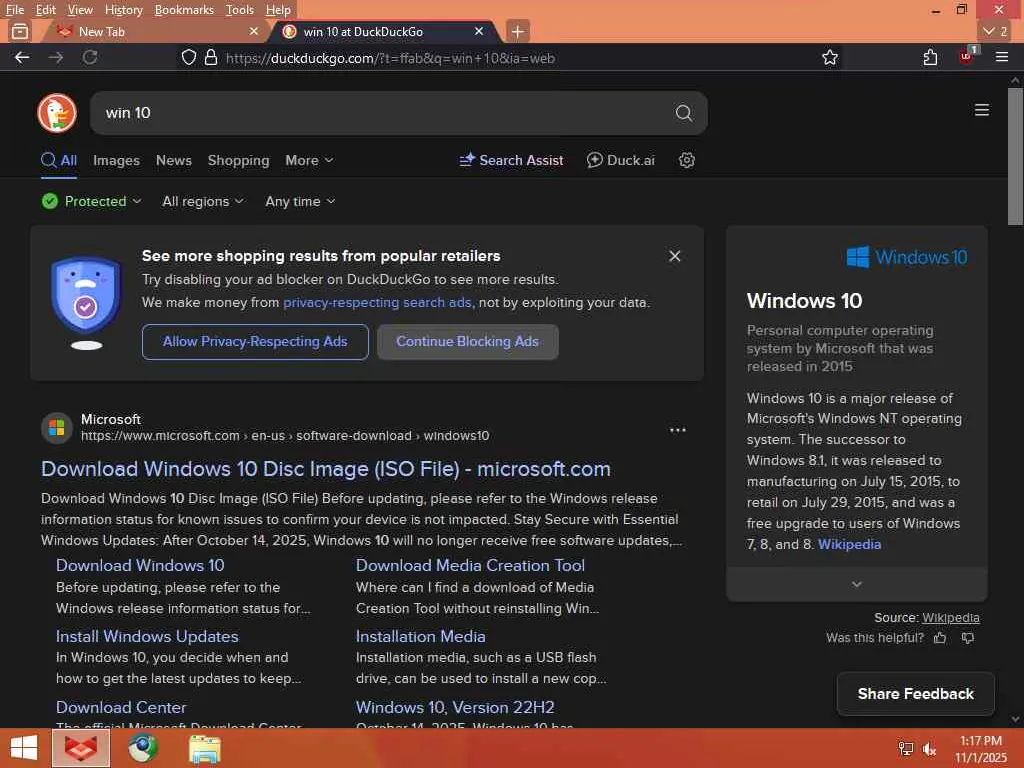Open a new tab with plus button

517,31
